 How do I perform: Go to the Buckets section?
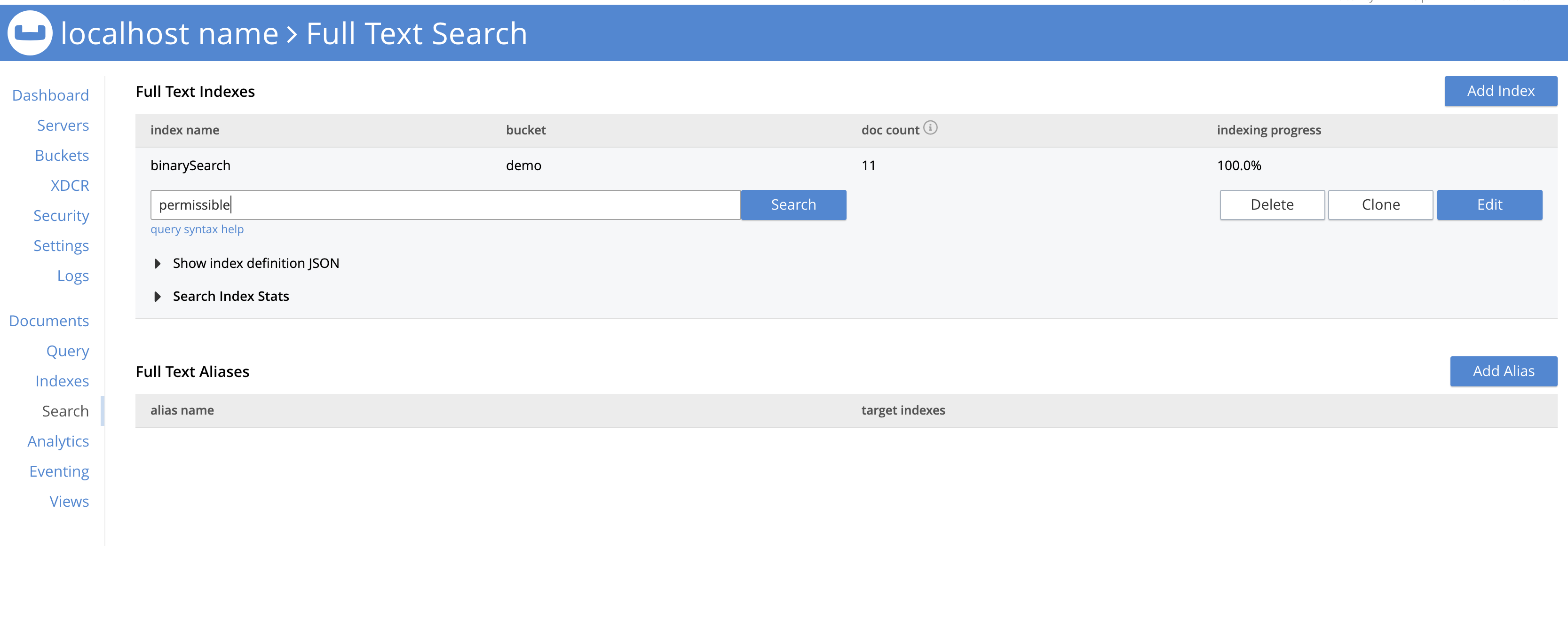pyautogui.click(x=62, y=155)
